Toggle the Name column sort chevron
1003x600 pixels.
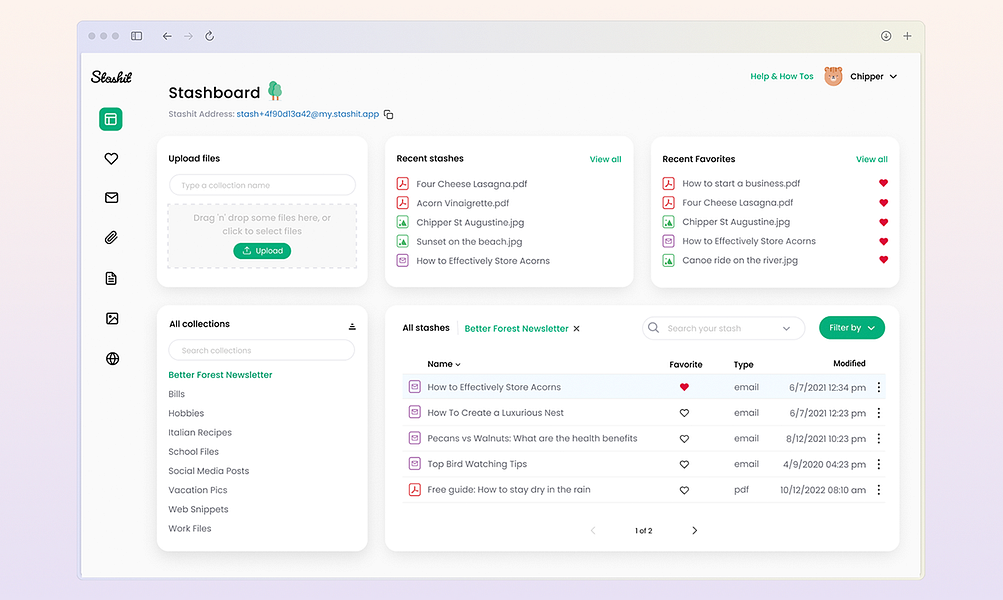pyautogui.click(x=458, y=365)
